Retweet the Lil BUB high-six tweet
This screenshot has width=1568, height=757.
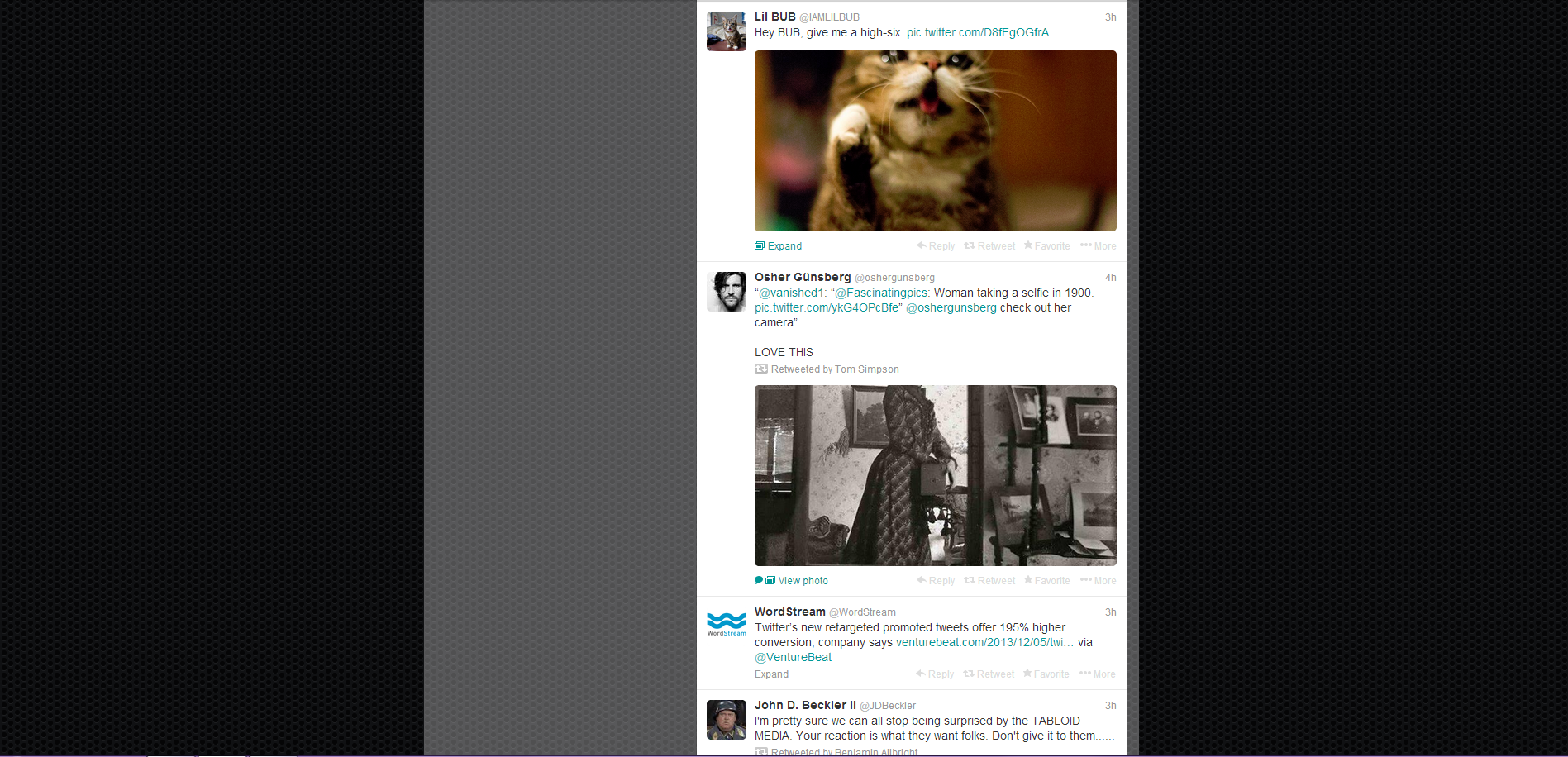point(989,246)
